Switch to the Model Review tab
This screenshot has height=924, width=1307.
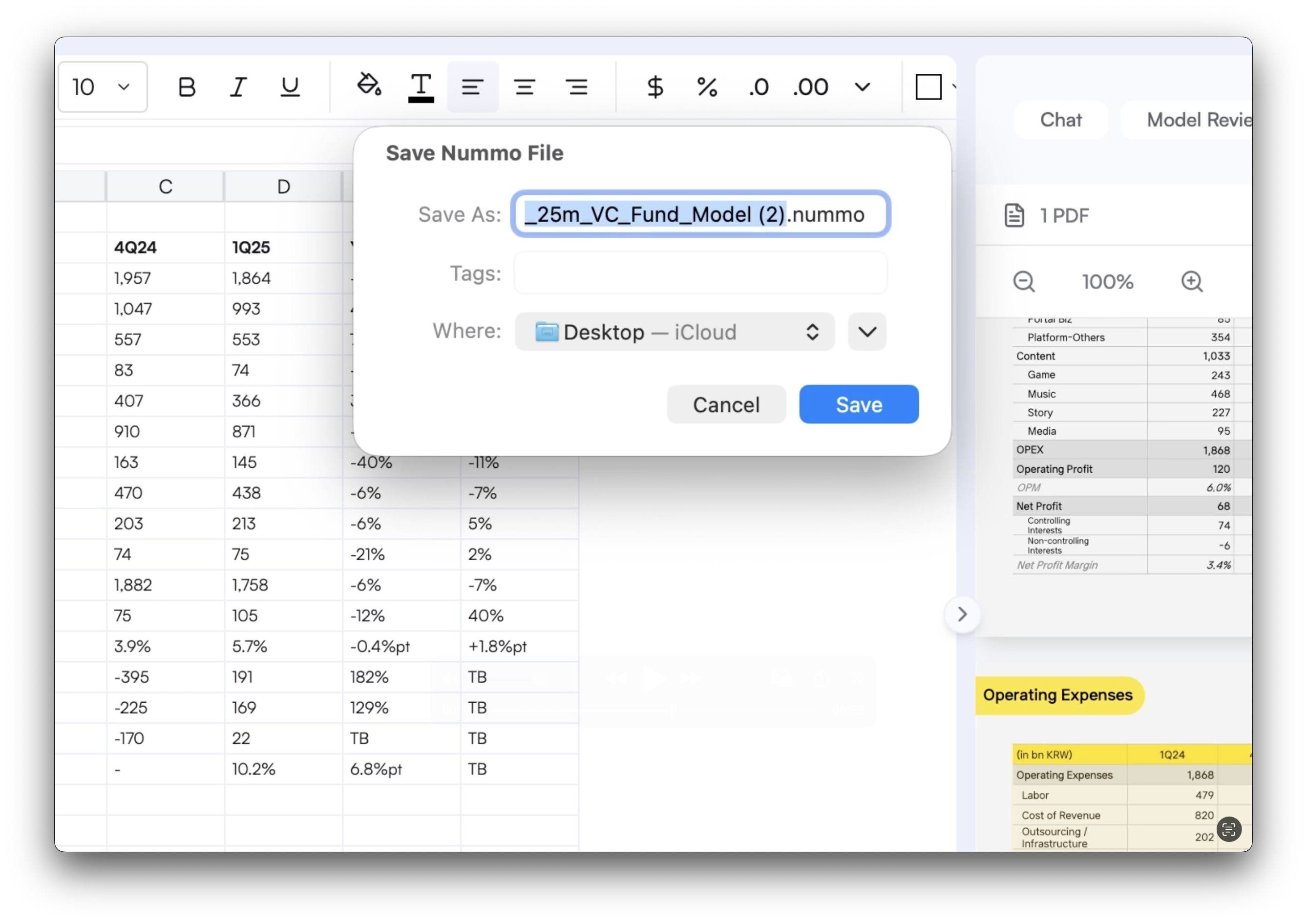(1196, 120)
